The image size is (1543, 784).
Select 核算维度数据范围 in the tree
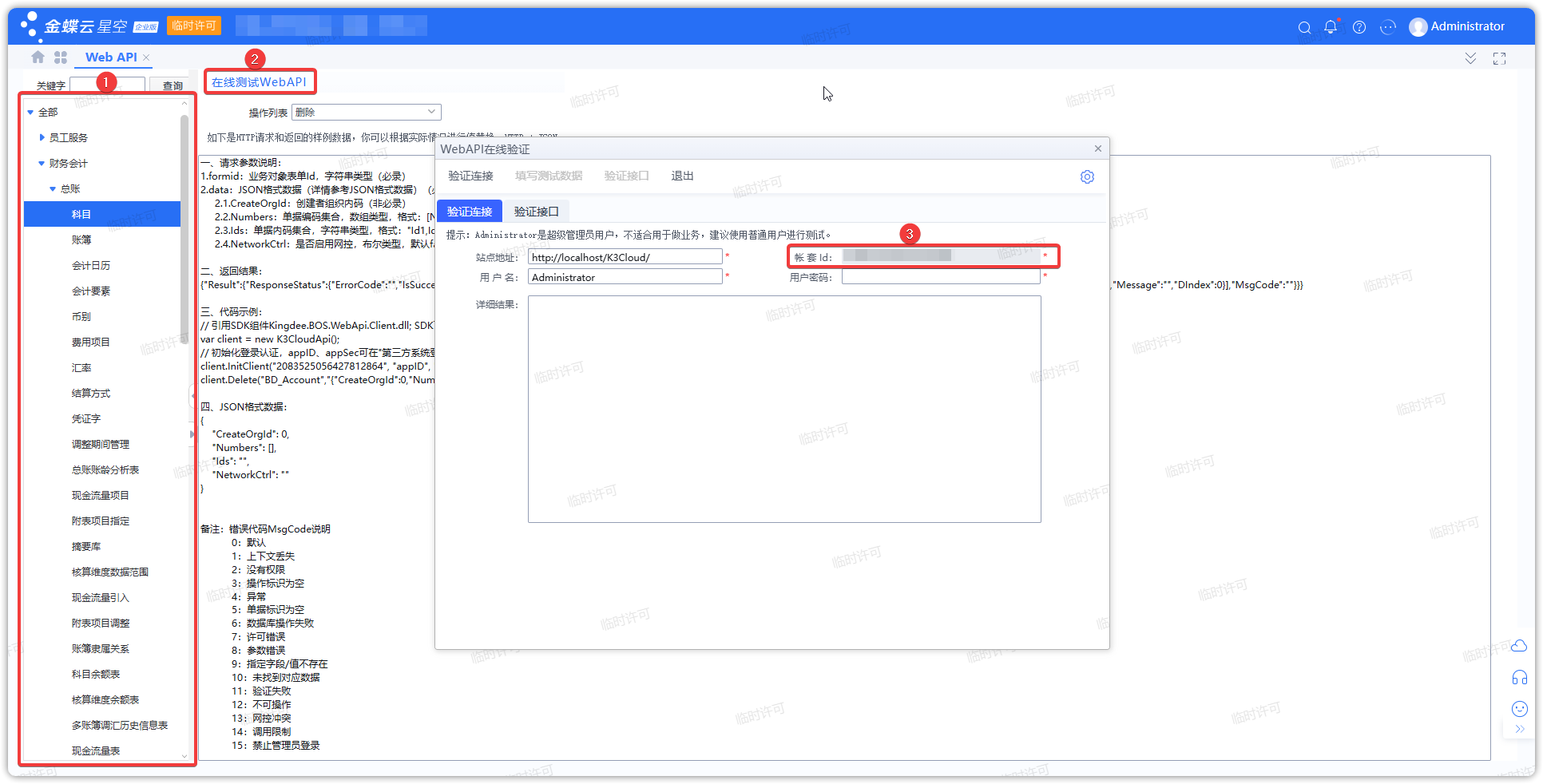click(x=110, y=572)
